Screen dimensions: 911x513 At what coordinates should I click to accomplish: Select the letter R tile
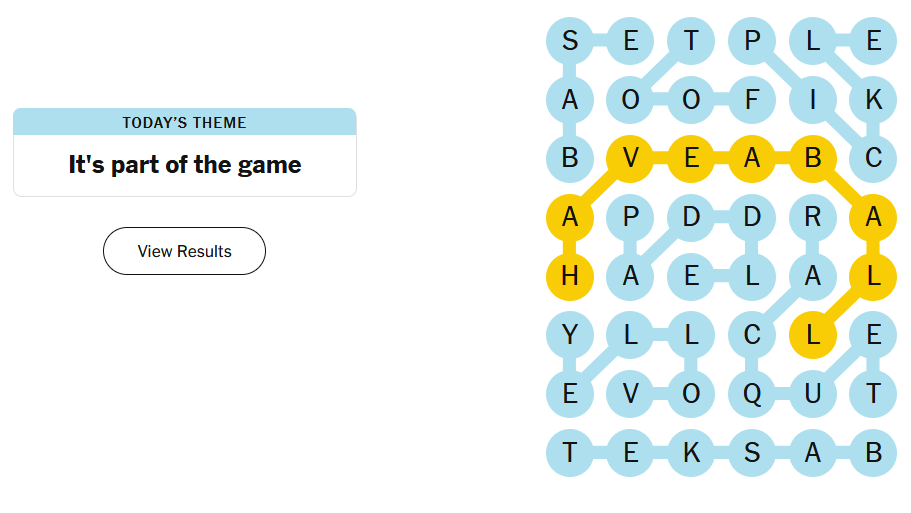[812, 218]
